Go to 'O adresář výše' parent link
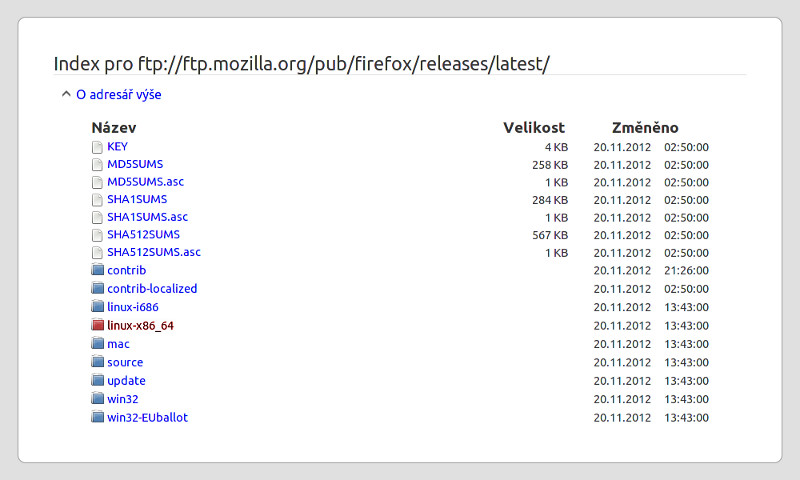This screenshot has height=480, width=800. [118, 94]
